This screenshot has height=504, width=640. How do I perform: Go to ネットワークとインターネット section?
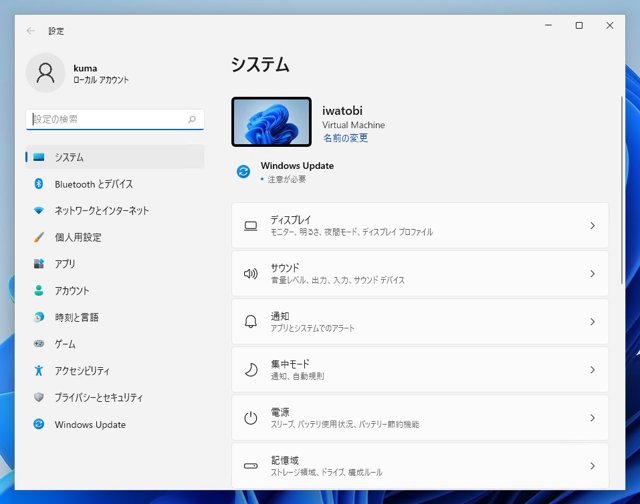pos(115,211)
